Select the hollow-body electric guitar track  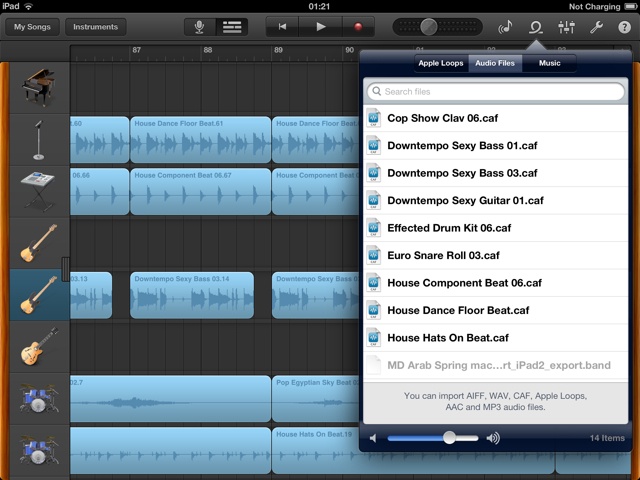click(39, 347)
